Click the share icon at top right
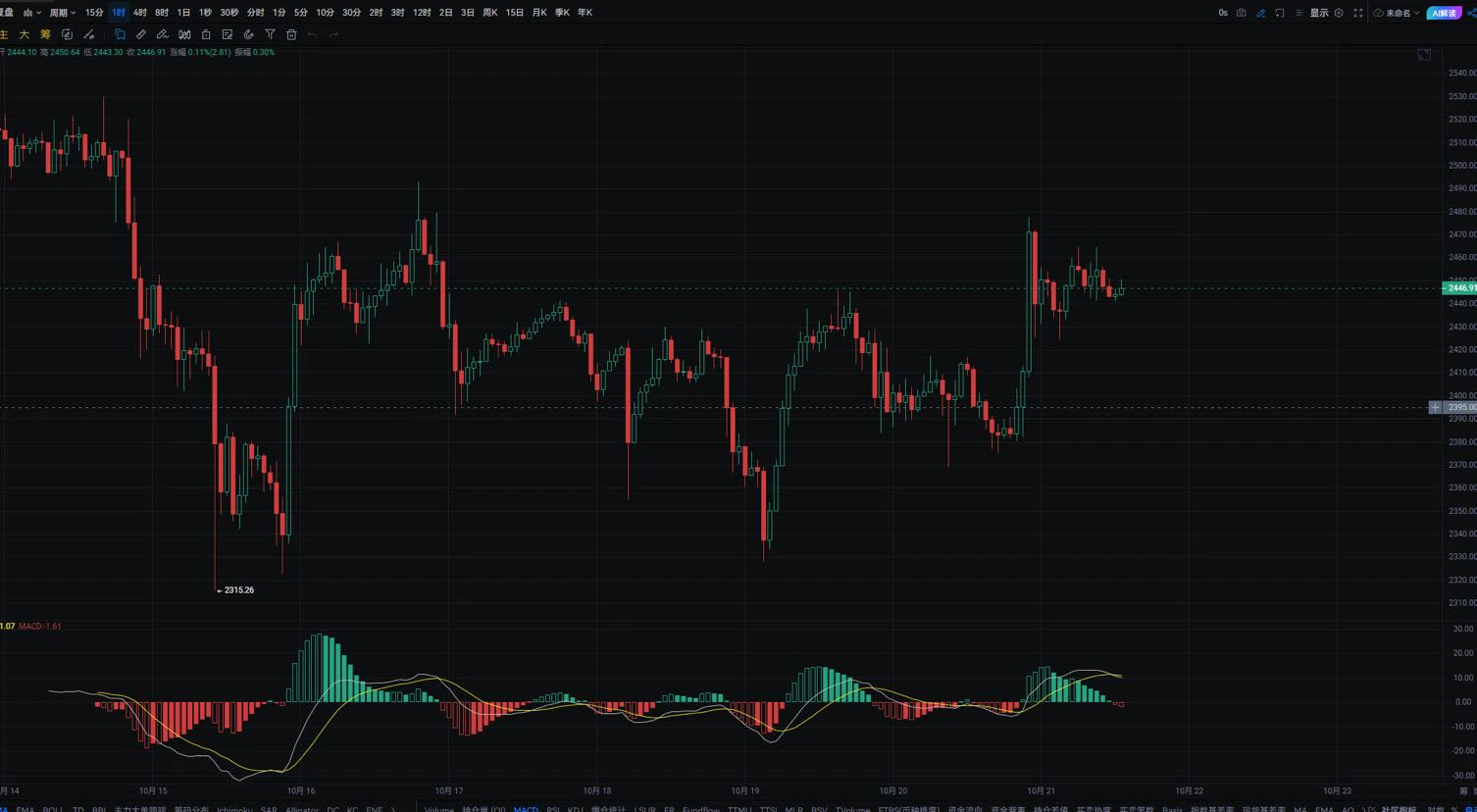 (x=1471, y=13)
